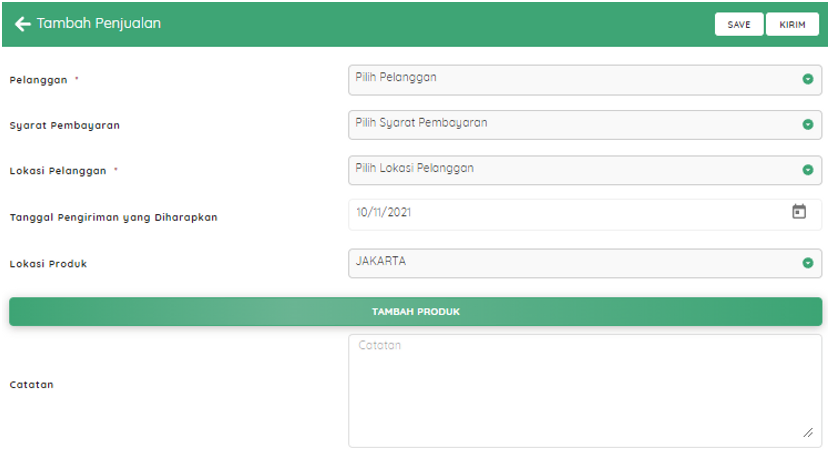Click the TAMBAH PRODUK button
This screenshot has height=461, width=828.
[x=415, y=312]
